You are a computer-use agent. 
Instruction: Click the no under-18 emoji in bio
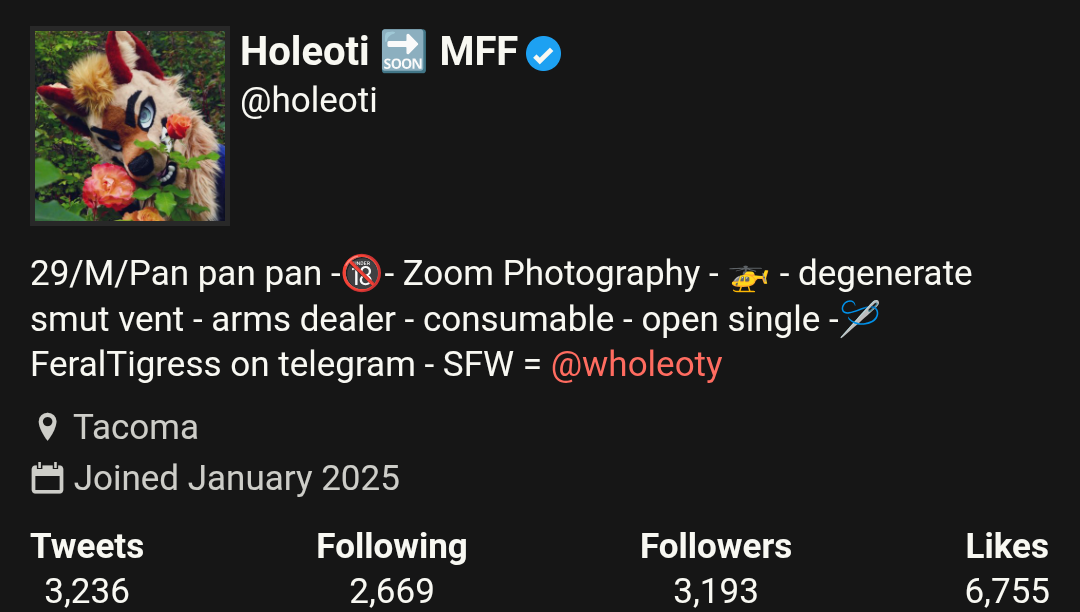pos(362,273)
